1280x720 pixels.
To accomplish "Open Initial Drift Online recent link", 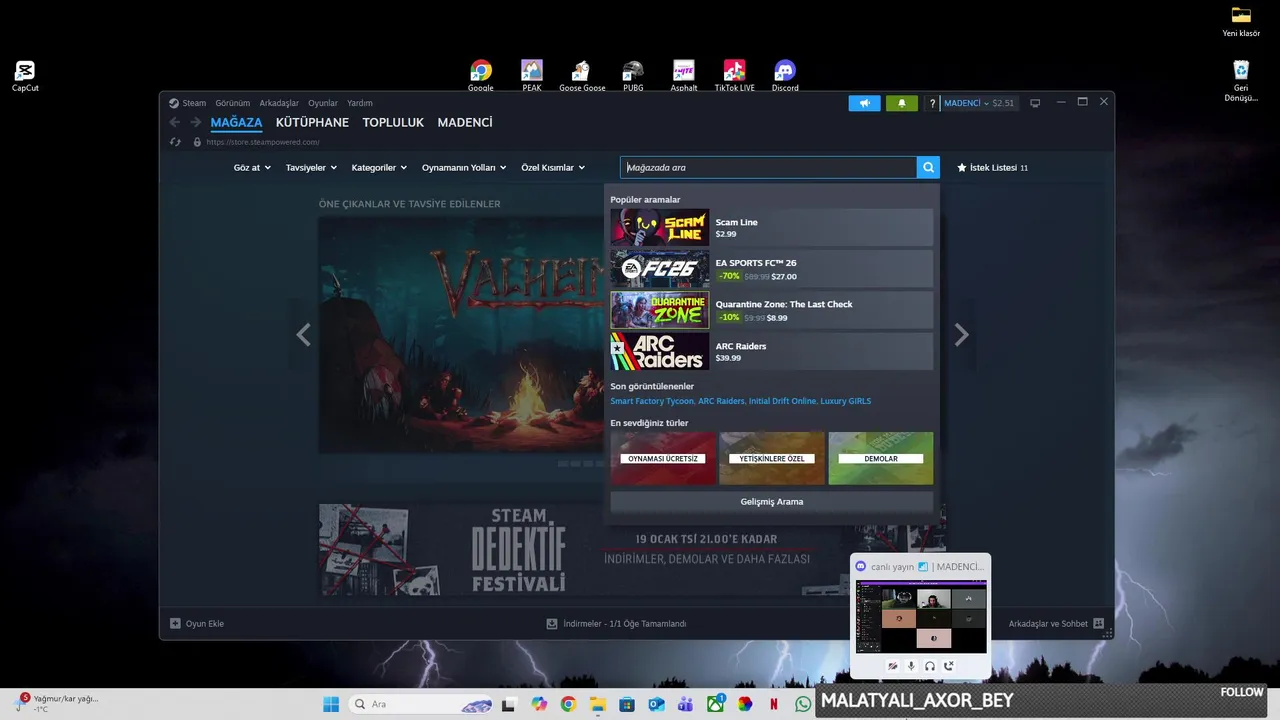I will (782, 401).
